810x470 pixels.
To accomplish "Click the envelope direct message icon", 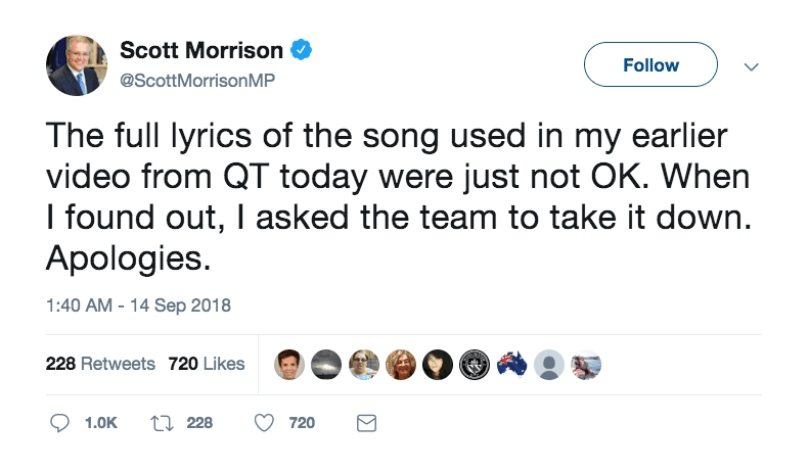I will tap(366, 424).
